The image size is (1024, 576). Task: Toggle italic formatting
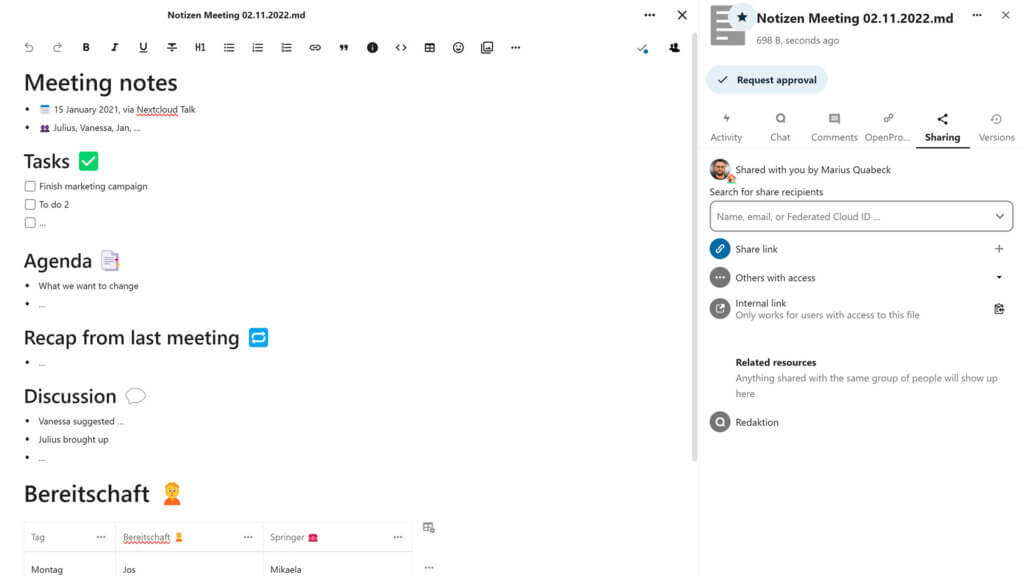(114, 48)
